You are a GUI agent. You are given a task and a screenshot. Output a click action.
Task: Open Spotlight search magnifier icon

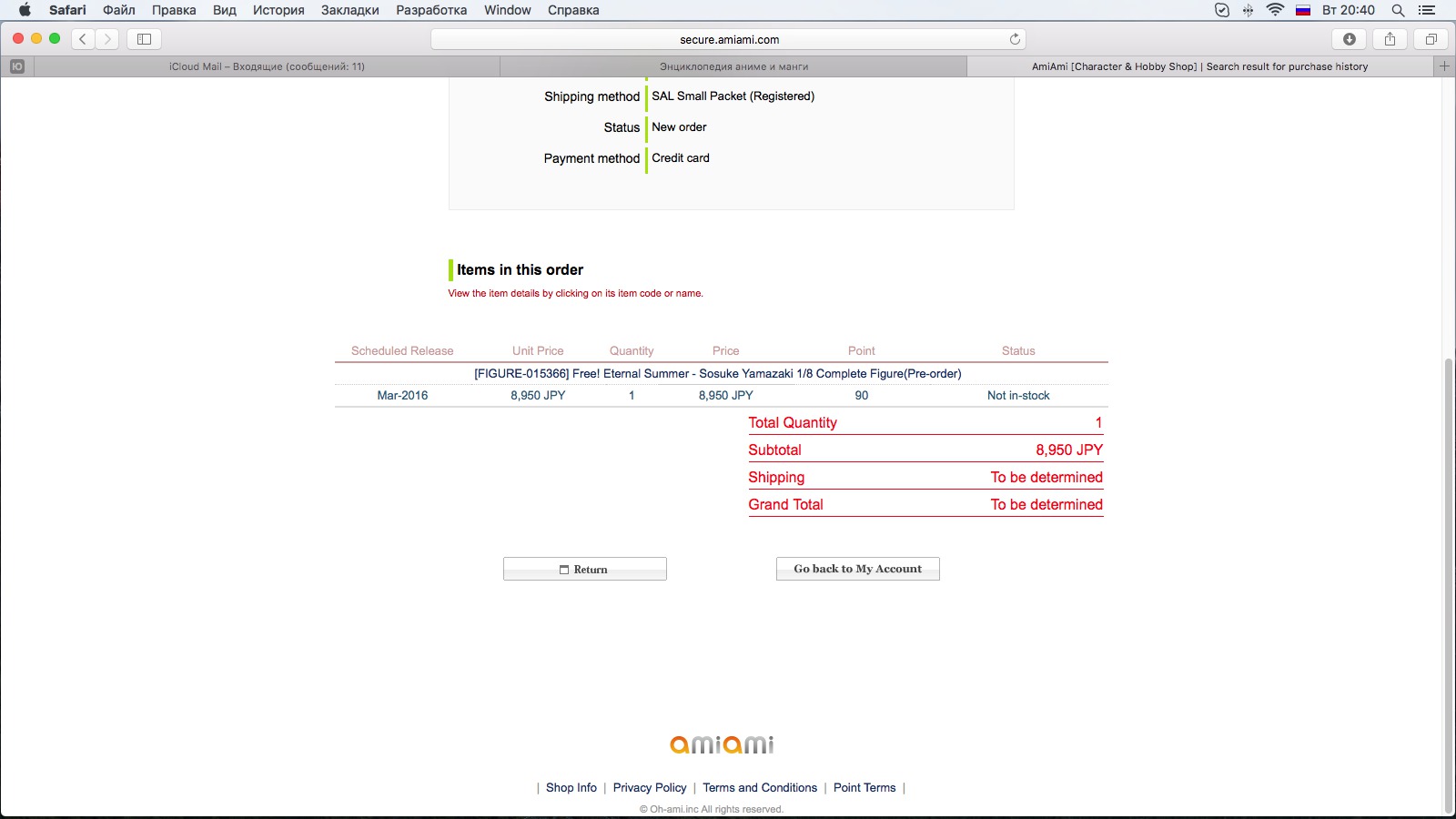(x=1398, y=10)
